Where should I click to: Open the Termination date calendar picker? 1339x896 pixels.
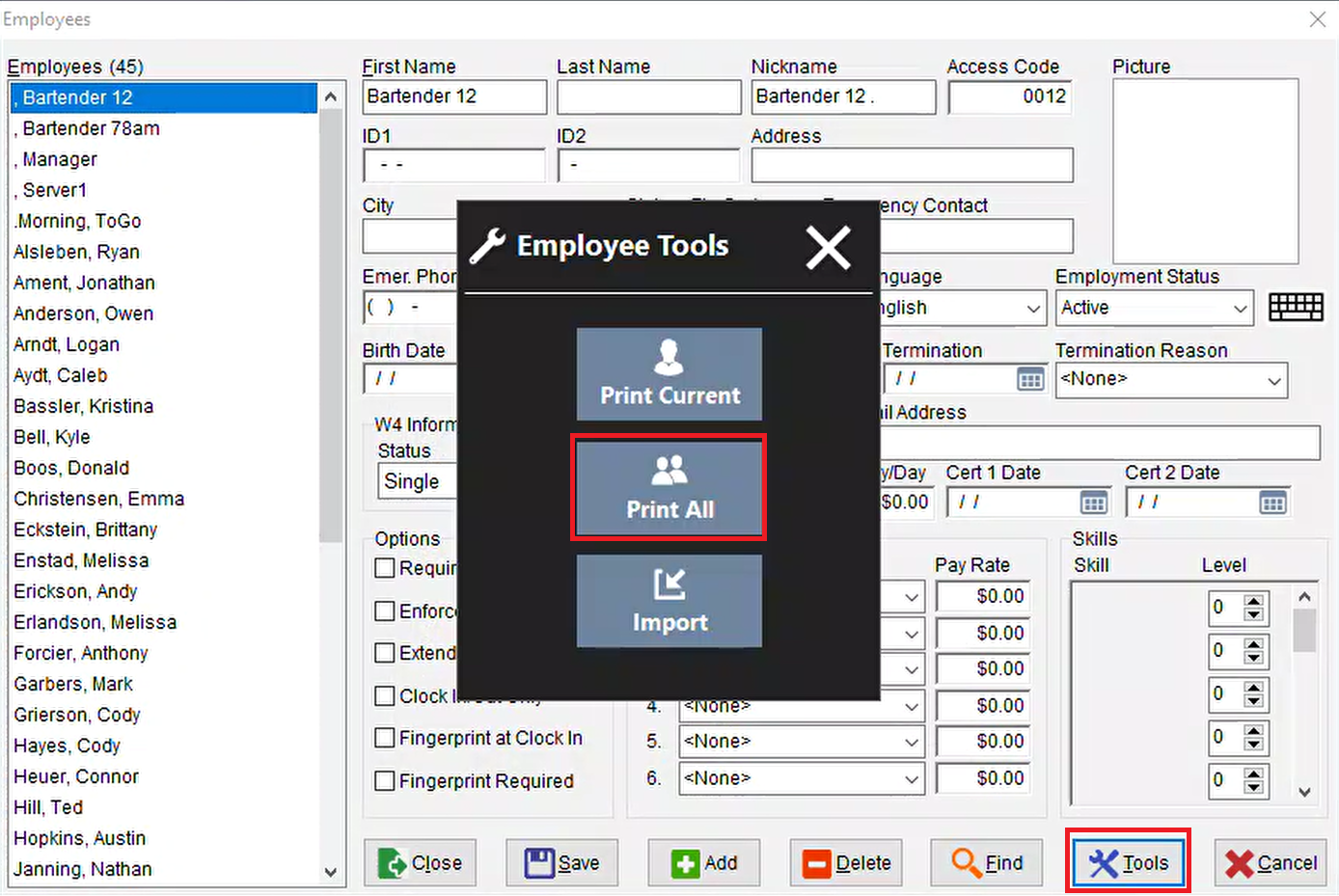pyautogui.click(x=1030, y=379)
